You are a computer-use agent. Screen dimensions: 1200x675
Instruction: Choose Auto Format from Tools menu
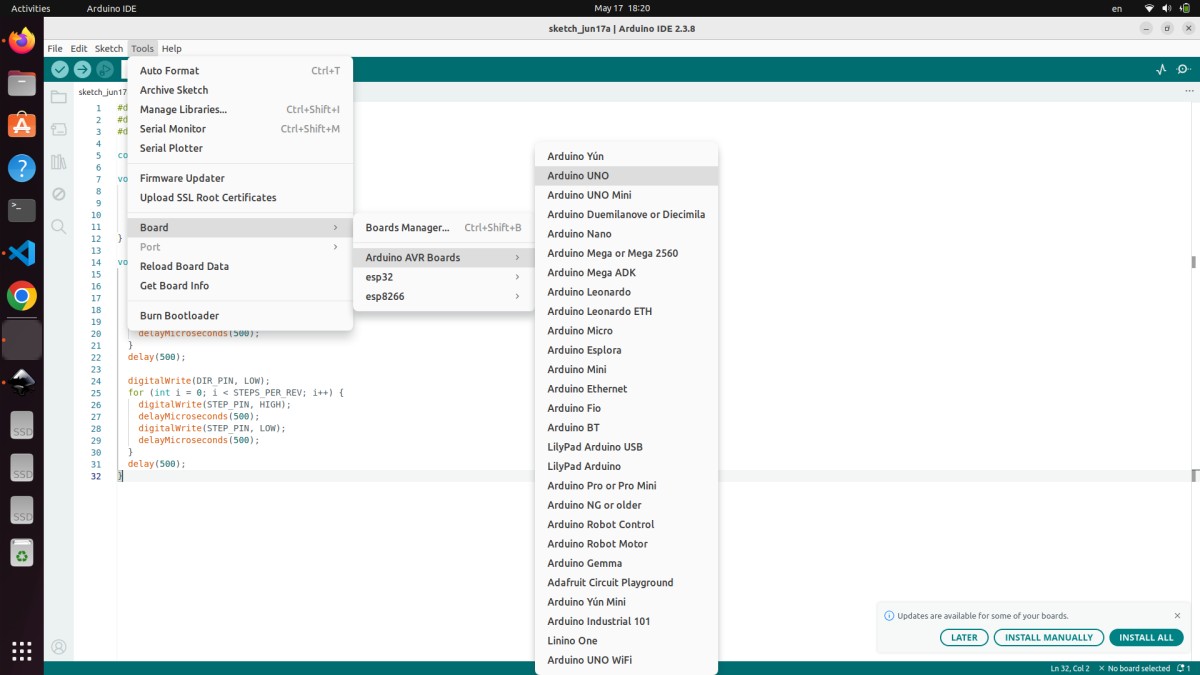pos(240,71)
